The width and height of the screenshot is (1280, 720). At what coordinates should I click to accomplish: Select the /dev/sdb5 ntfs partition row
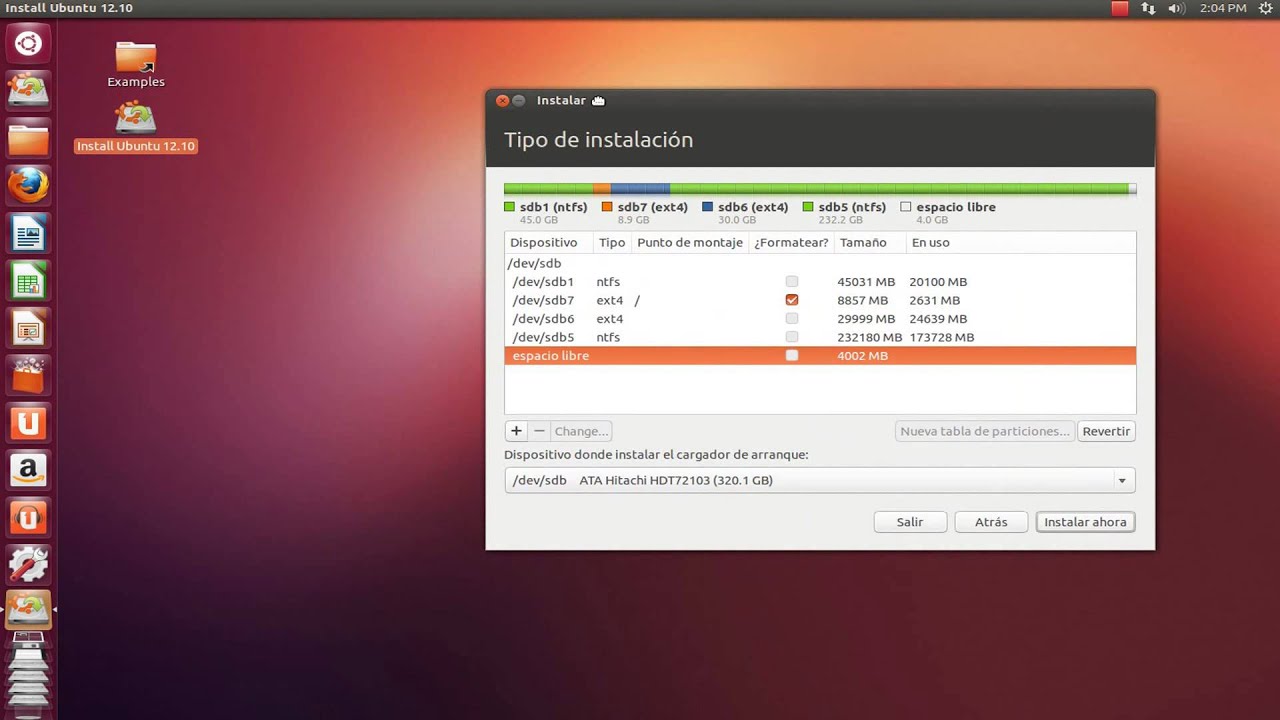[x=820, y=337]
